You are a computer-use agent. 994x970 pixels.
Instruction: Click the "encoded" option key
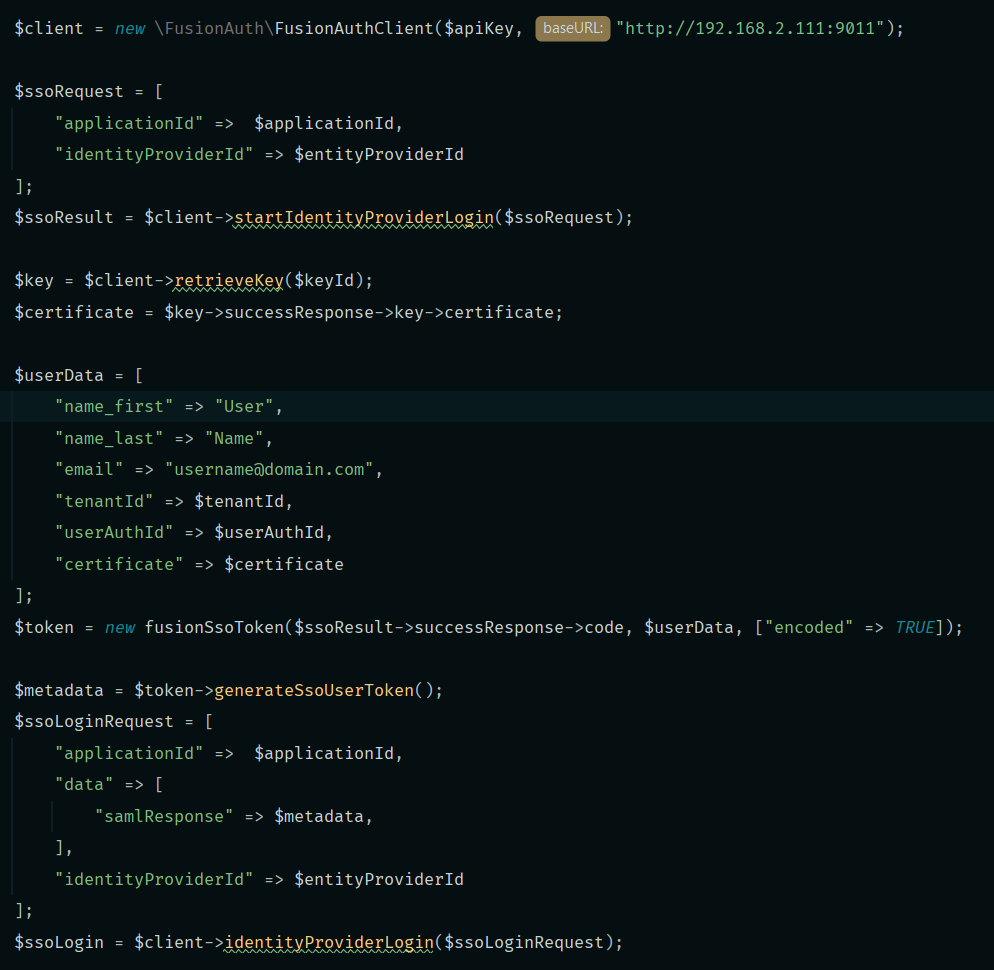coord(809,627)
